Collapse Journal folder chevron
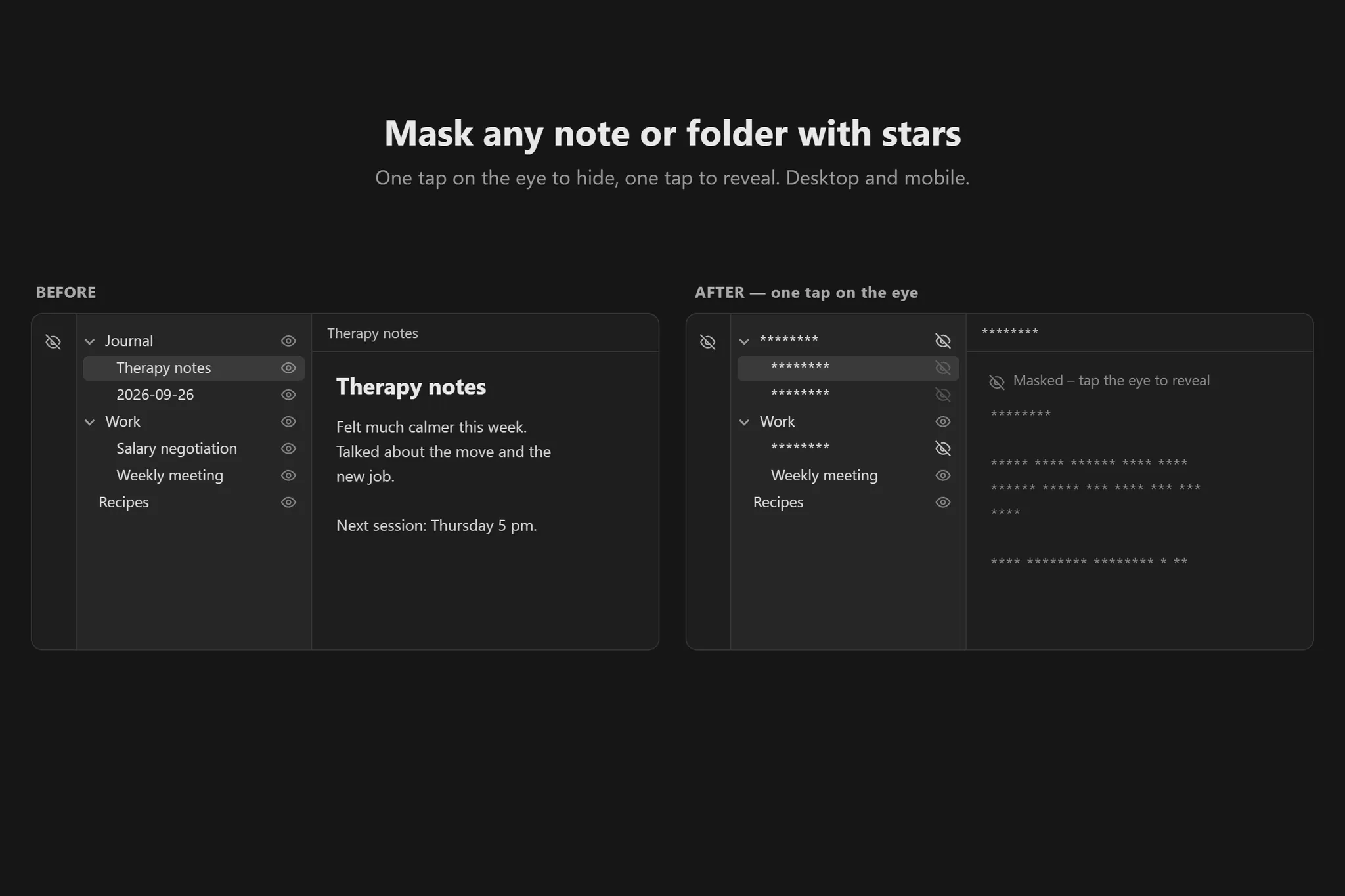The width and height of the screenshot is (1345, 896). [90, 341]
